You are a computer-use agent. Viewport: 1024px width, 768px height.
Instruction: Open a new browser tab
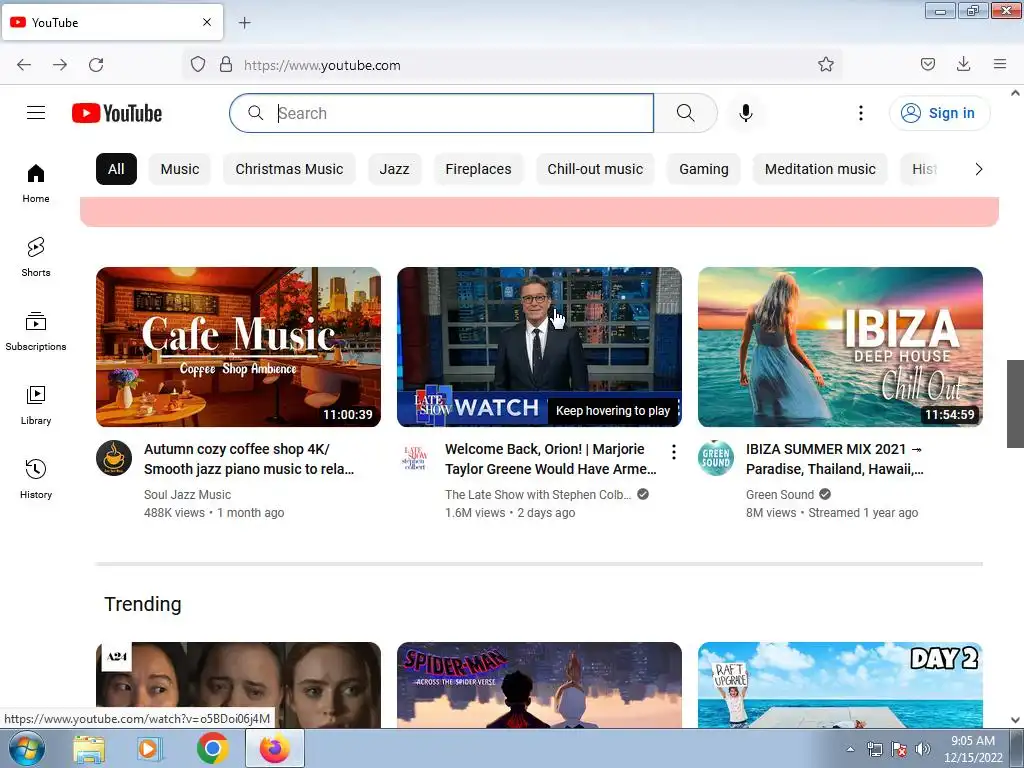click(244, 23)
